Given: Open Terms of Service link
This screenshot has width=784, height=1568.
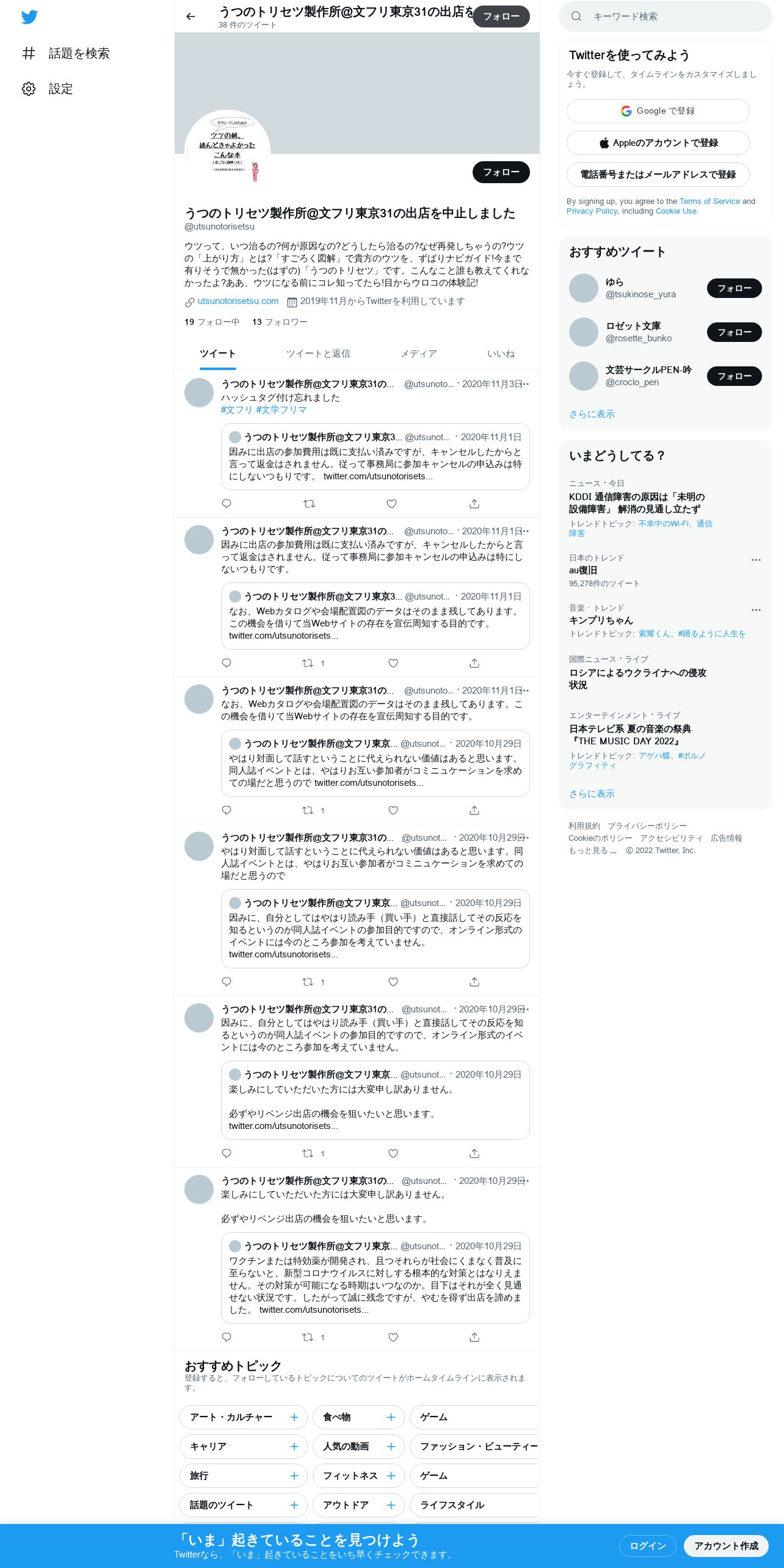Looking at the screenshot, I should click(x=710, y=201).
